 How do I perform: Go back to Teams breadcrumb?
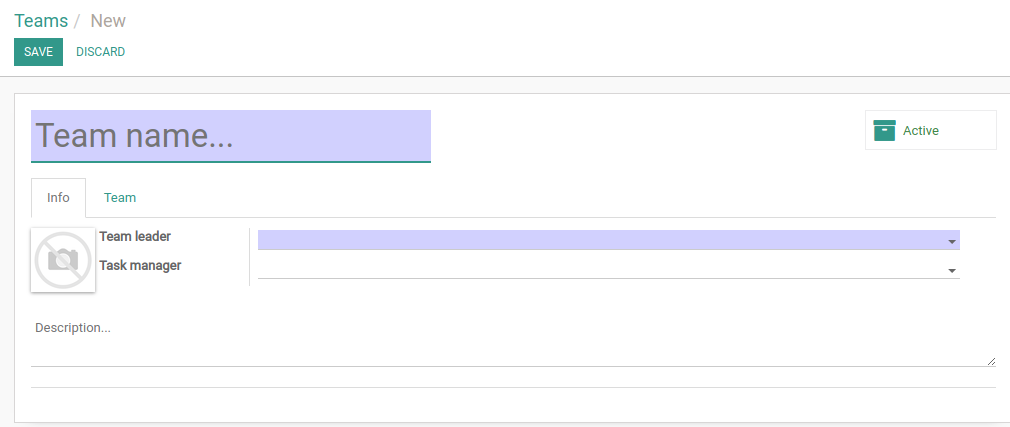(x=41, y=21)
